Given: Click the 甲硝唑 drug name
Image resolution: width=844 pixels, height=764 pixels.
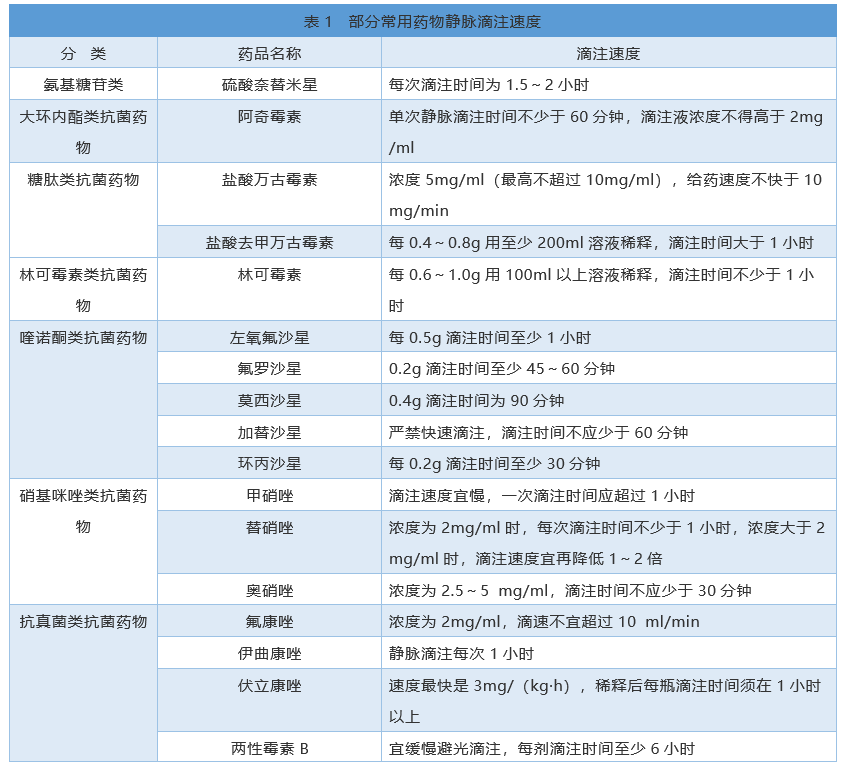Looking at the screenshot, I should (x=269, y=495).
